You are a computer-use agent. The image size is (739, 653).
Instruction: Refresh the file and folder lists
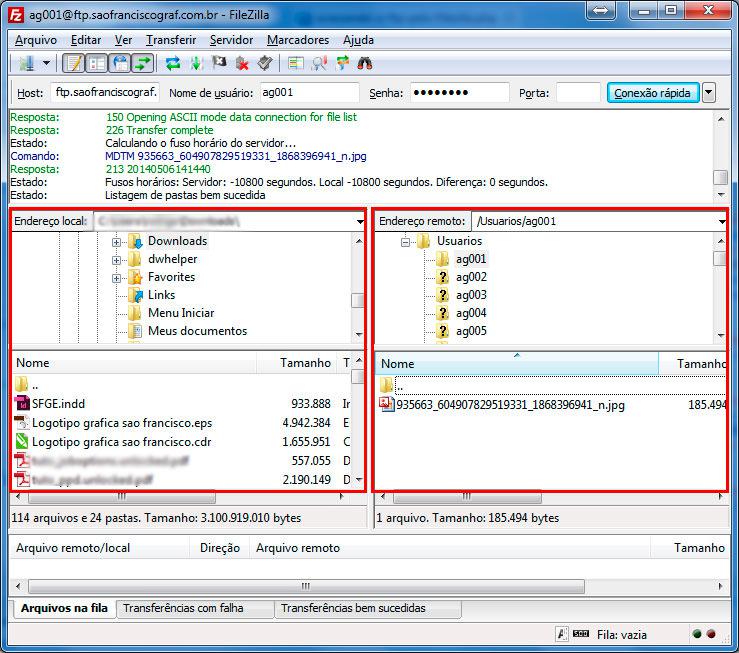[173, 63]
